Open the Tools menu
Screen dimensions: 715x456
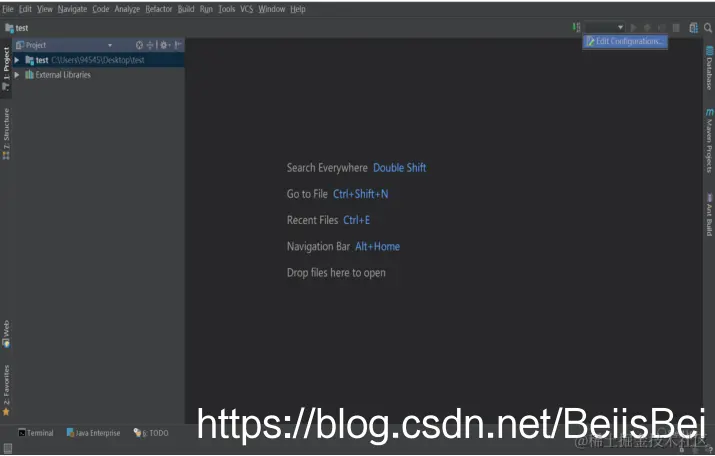[227, 9]
